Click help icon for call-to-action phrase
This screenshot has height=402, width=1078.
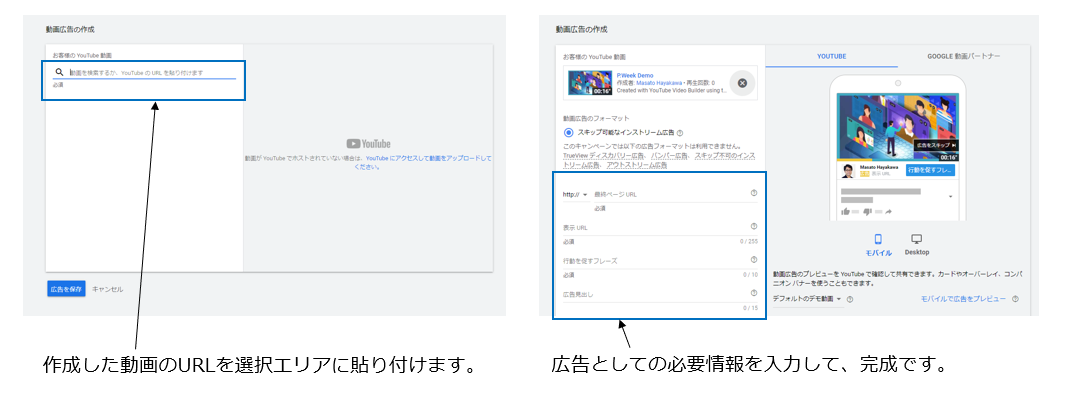click(753, 260)
